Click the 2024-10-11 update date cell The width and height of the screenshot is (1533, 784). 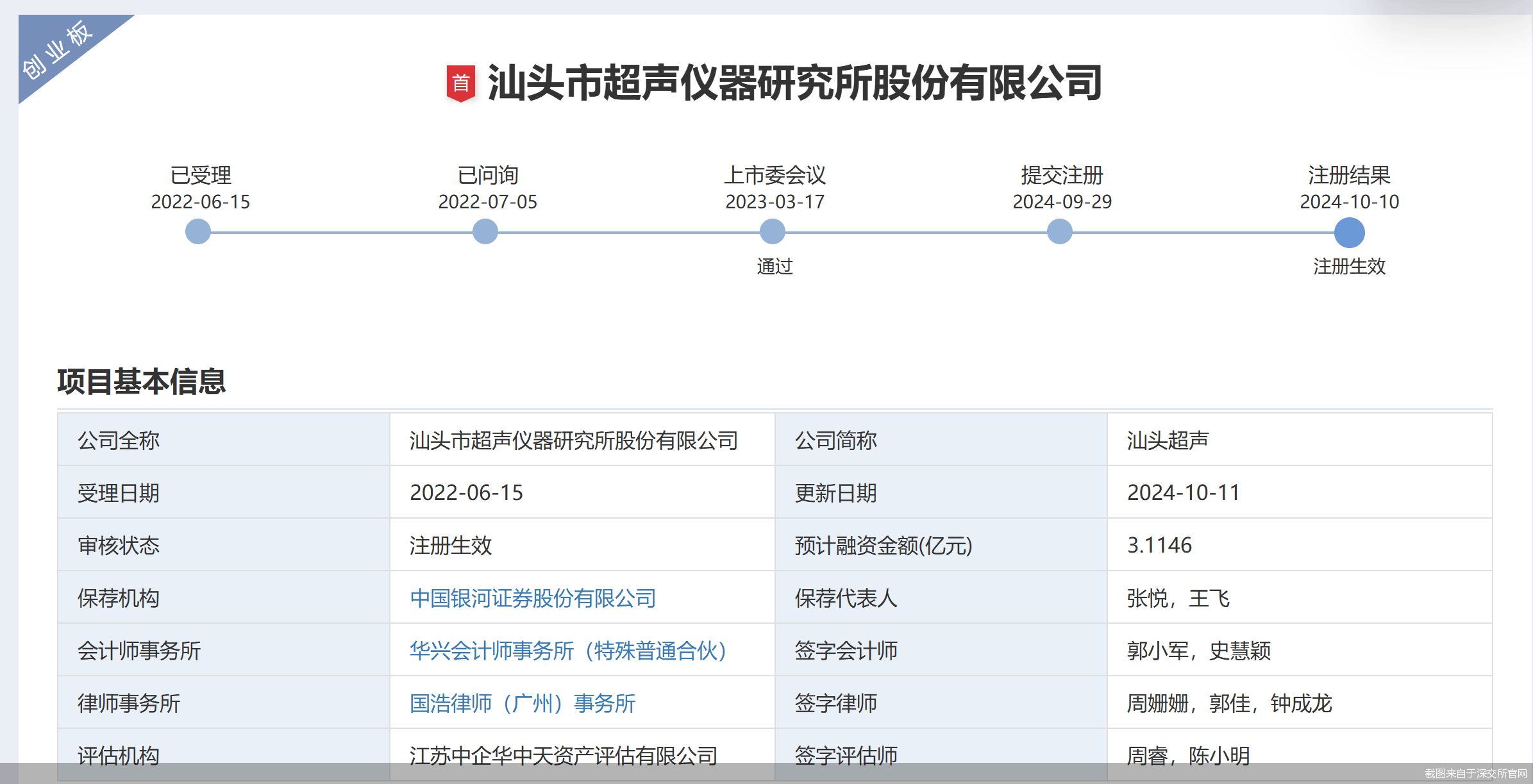1183,492
